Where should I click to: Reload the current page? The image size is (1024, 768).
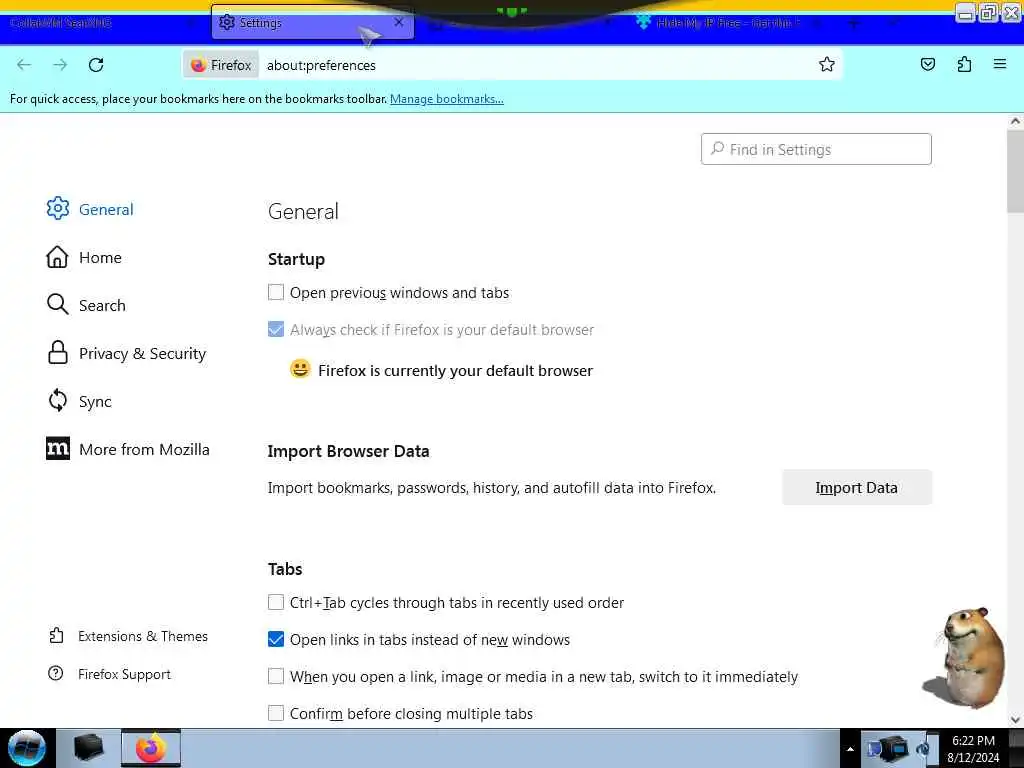[96, 65]
